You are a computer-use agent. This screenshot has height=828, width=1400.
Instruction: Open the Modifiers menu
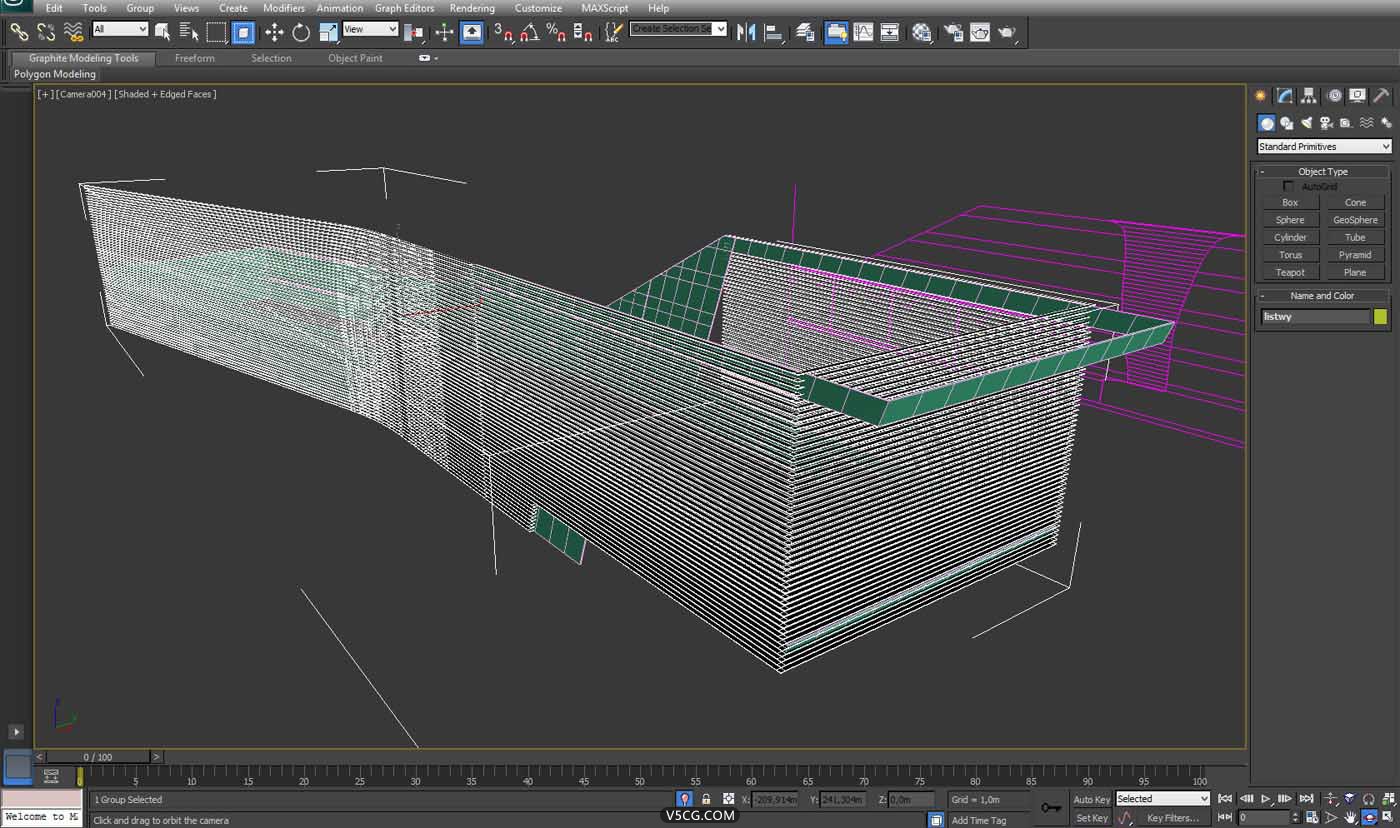click(x=284, y=8)
